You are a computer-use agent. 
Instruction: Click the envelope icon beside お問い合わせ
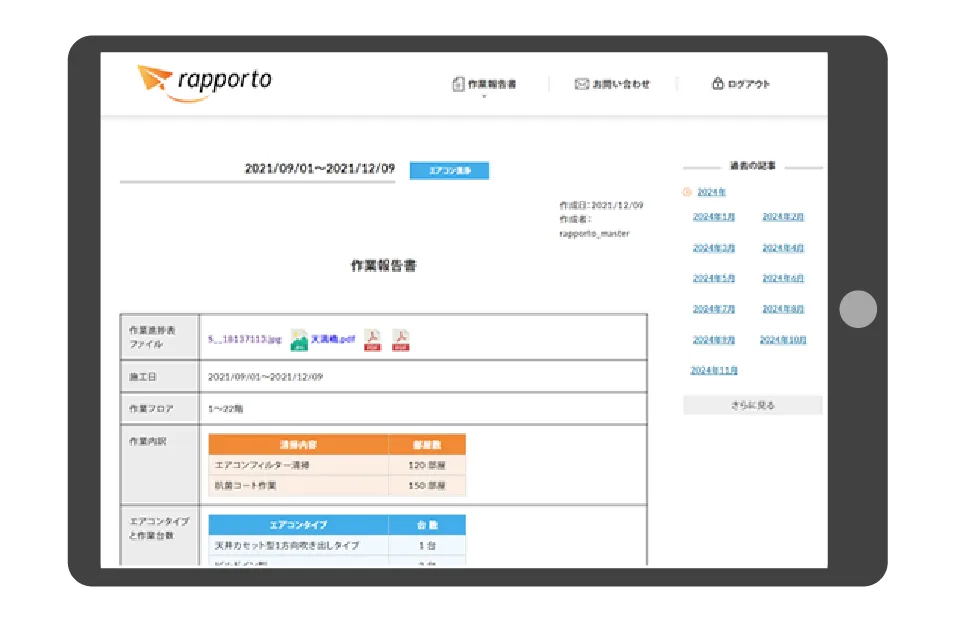583,84
